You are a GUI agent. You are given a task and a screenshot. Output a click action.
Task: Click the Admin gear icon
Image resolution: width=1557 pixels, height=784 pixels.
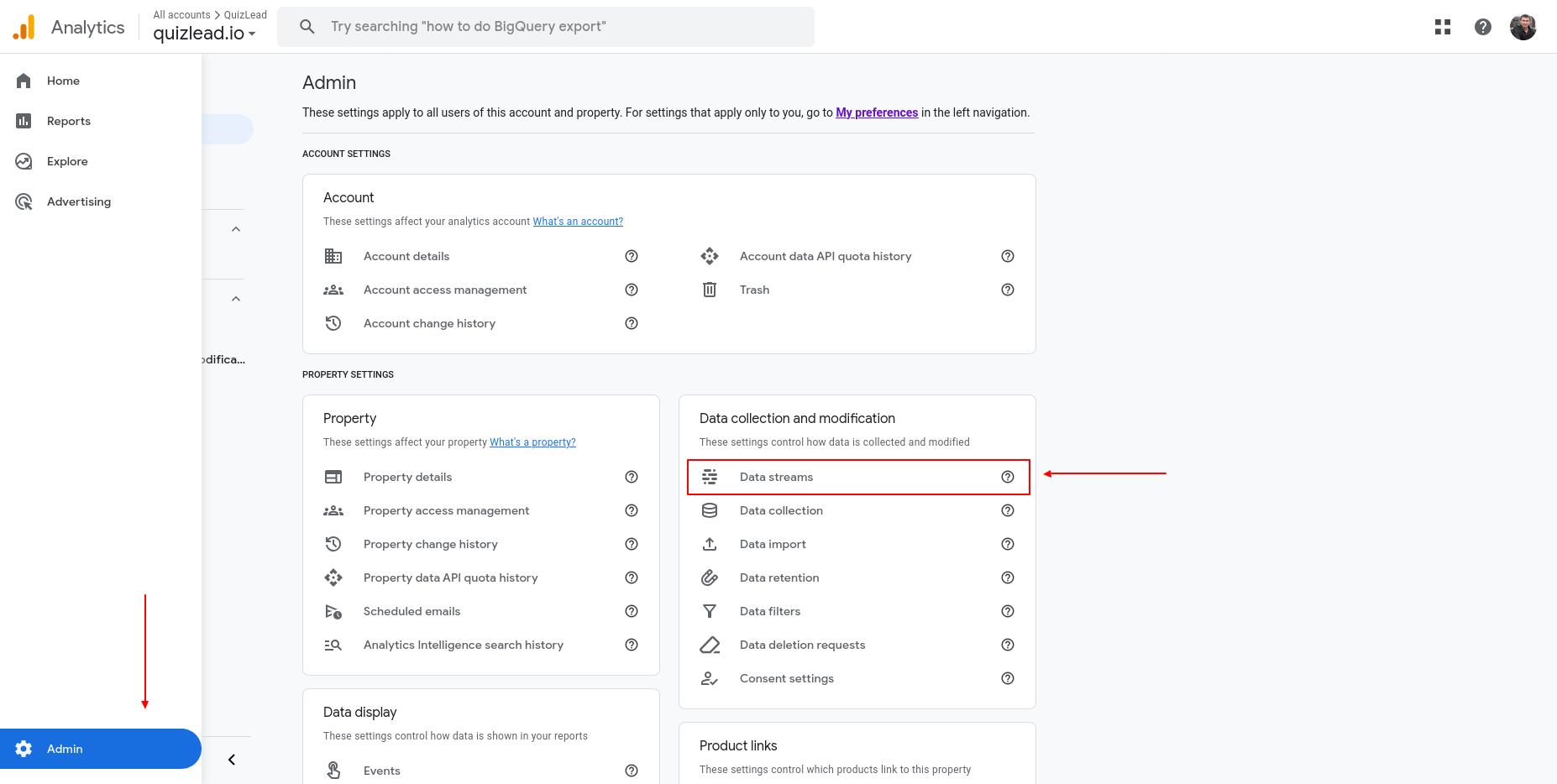click(24, 749)
